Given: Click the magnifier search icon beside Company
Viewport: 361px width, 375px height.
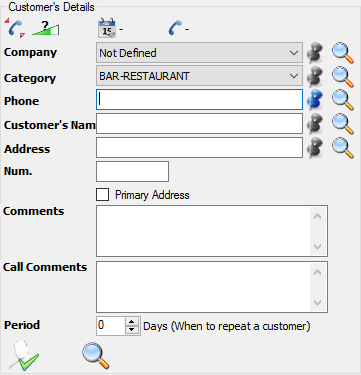Looking at the screenshot, I should [343, 53].
